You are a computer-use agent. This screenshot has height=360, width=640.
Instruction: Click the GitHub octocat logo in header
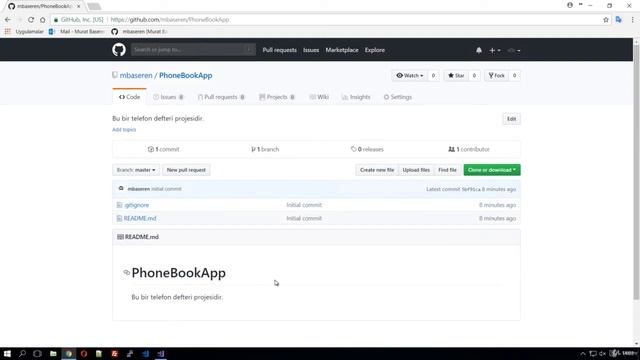119,50
